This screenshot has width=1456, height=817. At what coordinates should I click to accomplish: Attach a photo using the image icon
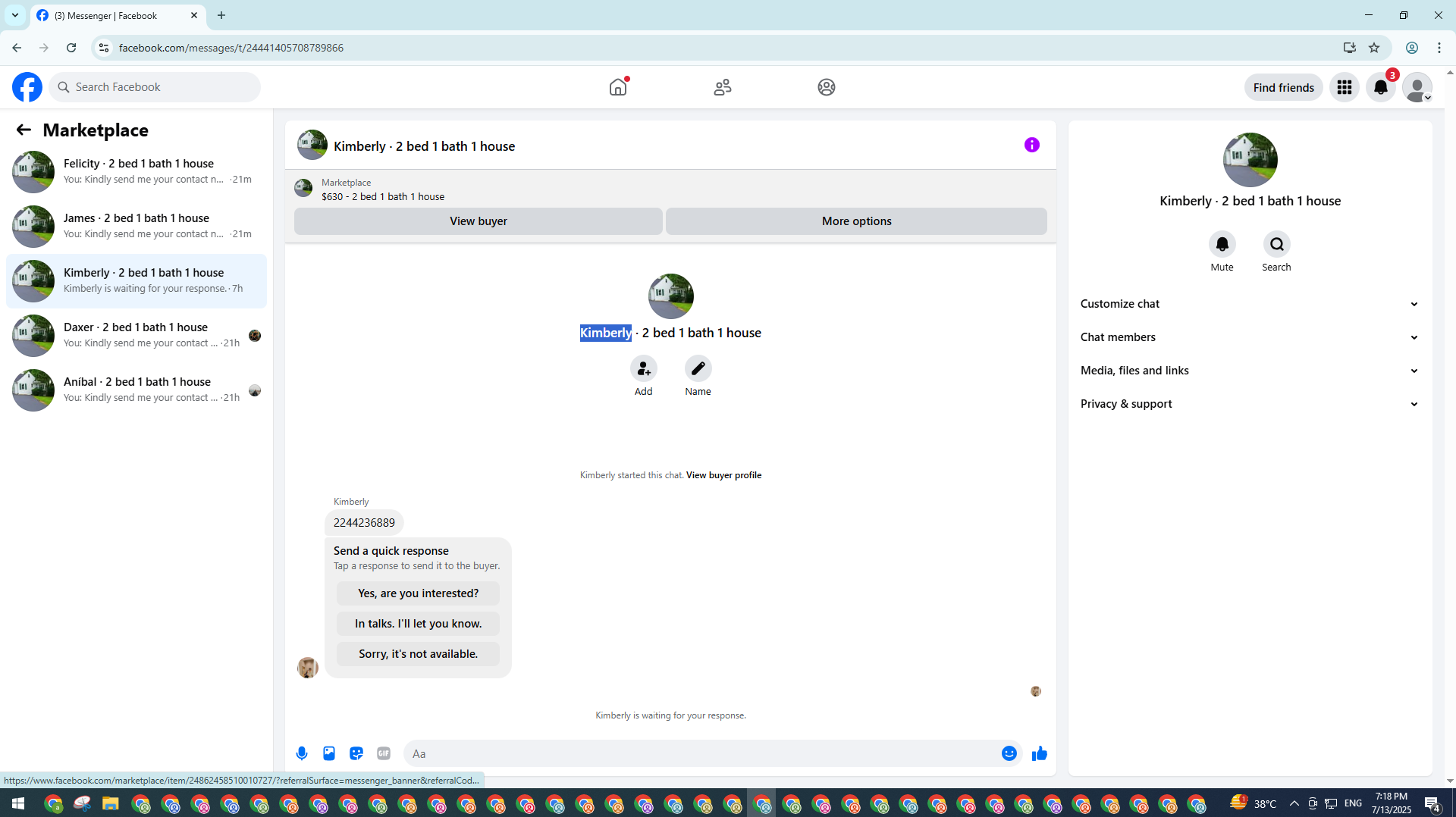pos(329,753)
